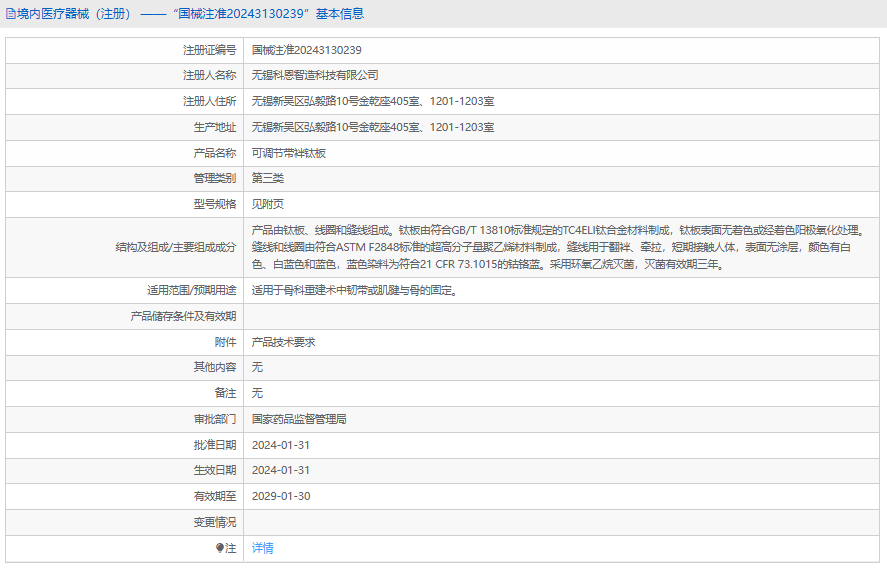Viewport: 887px width, 569px height.
Task: Click the 型号规格 row label
Action: click(215, 204)
